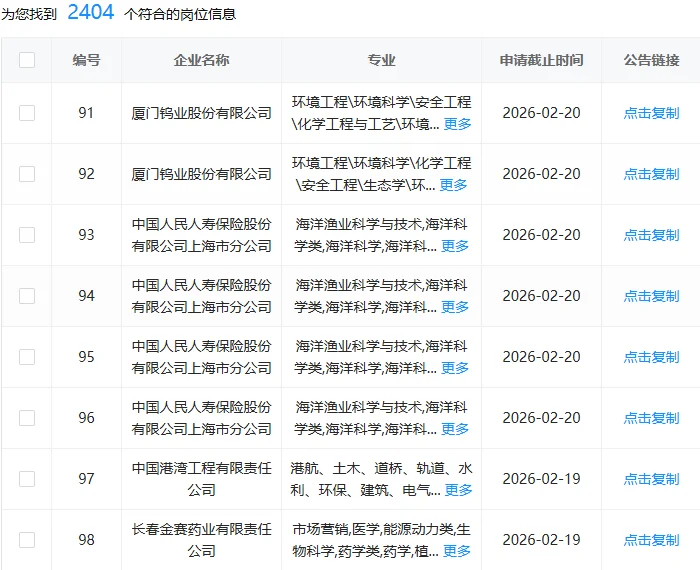Viewport: 700px width, 570px height.
Task: Open 更多 in row 95
Action: click(455, 368)
